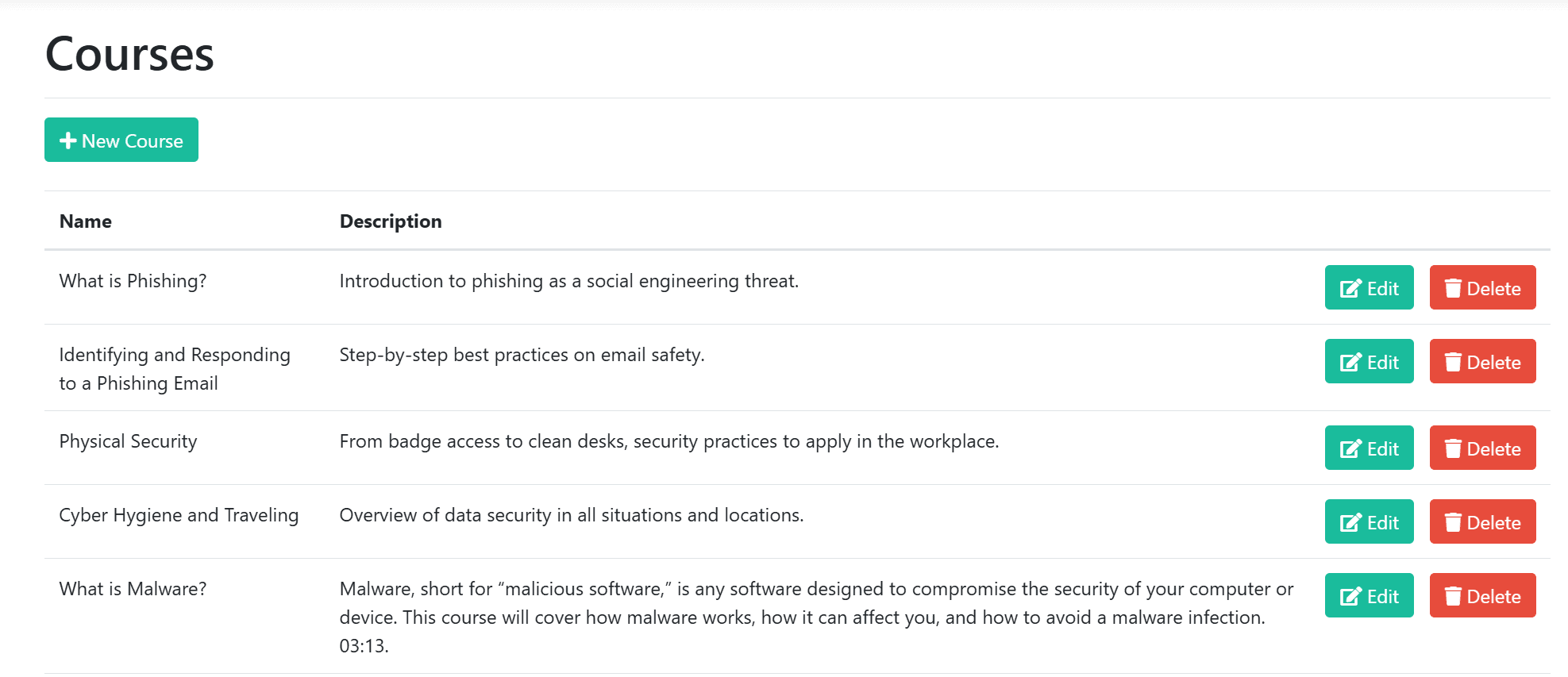Click trash icon for What is Phishing?
The width and height of the screenshot is (1568, 677).
[1453, 288]
